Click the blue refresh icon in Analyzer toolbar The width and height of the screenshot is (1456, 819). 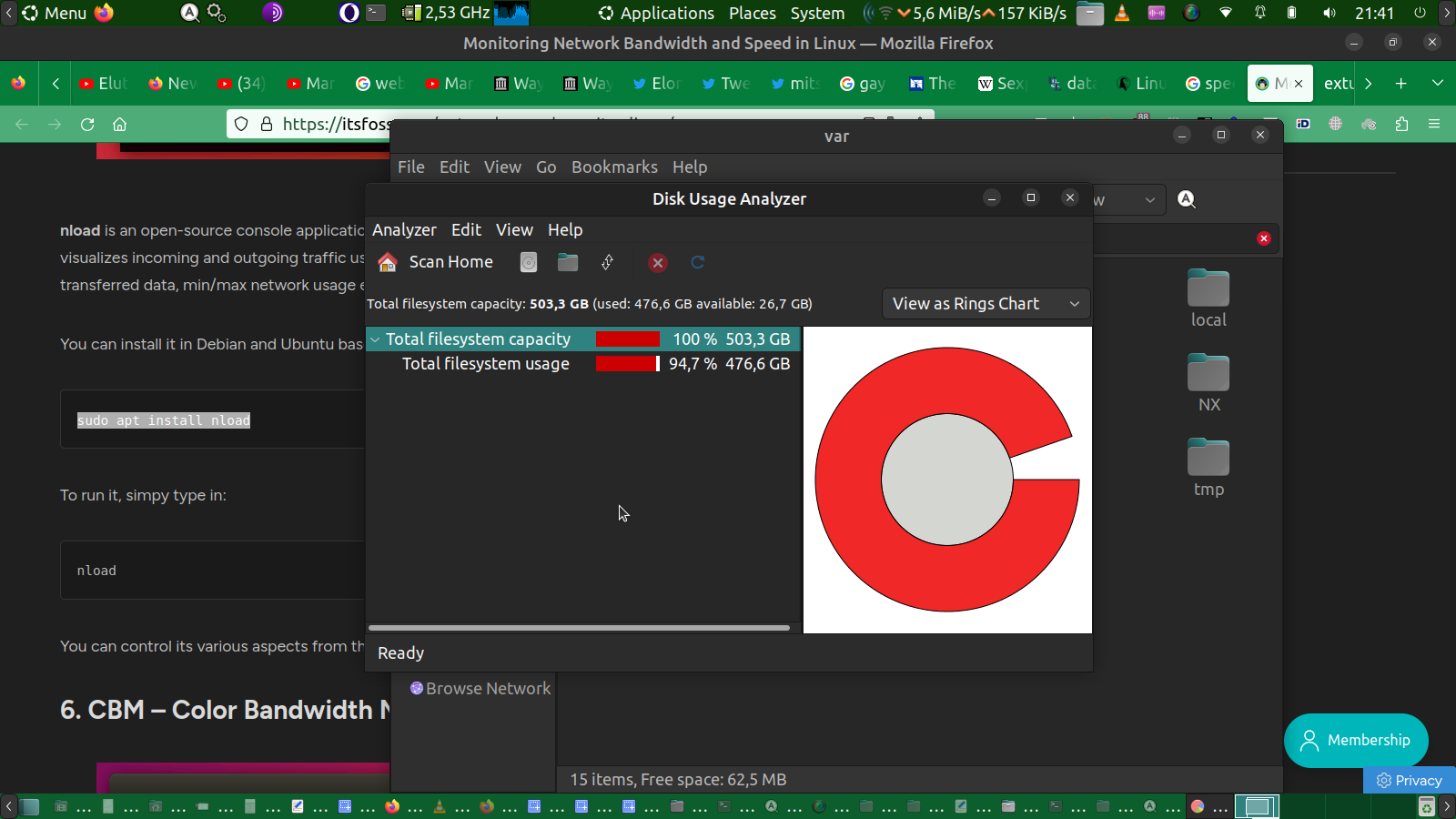point(698,263)
